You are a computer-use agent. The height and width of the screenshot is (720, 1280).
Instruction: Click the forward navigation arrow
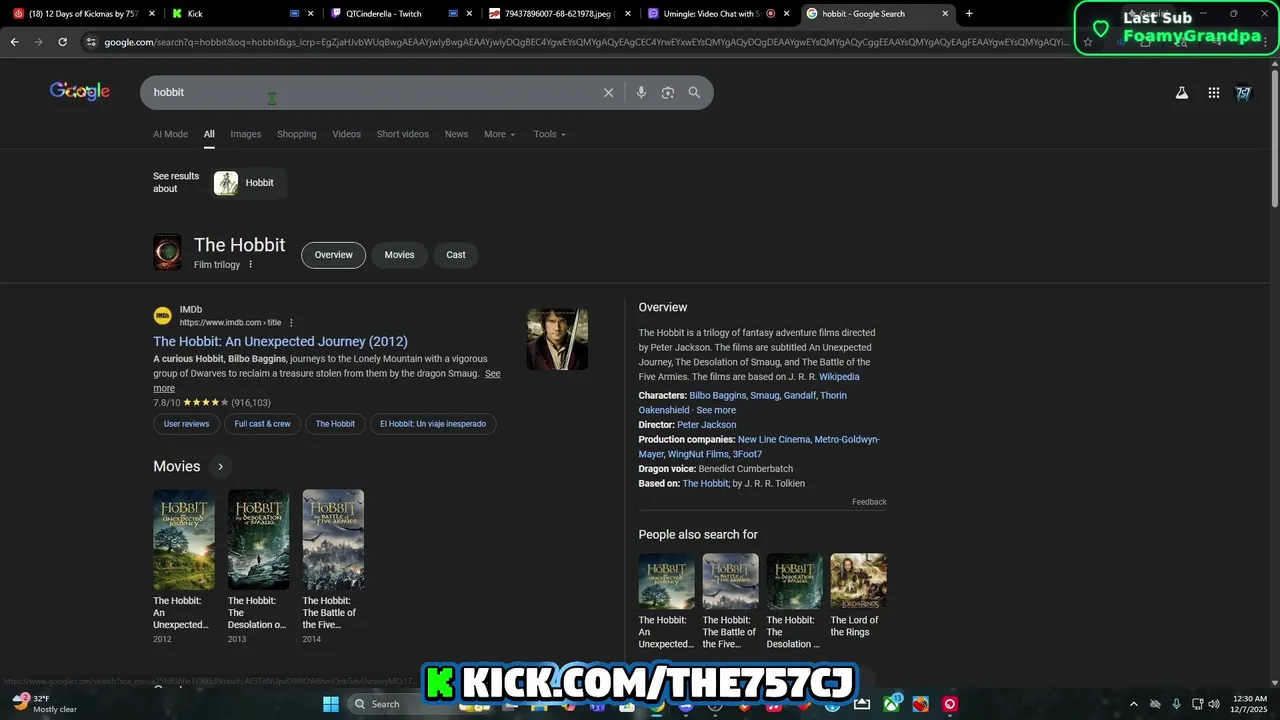[38, 42]
